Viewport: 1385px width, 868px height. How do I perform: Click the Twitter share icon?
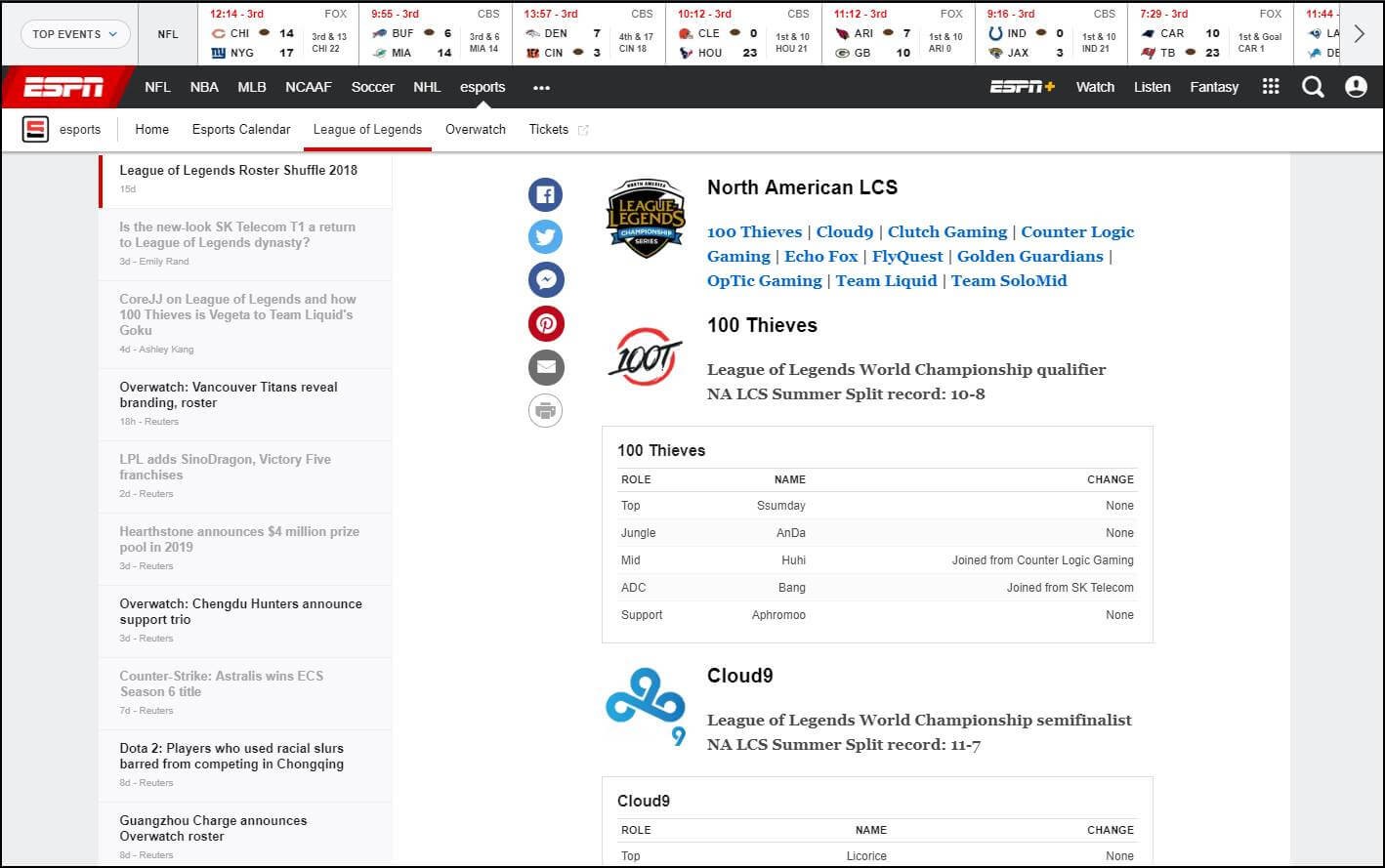(545, 237)
